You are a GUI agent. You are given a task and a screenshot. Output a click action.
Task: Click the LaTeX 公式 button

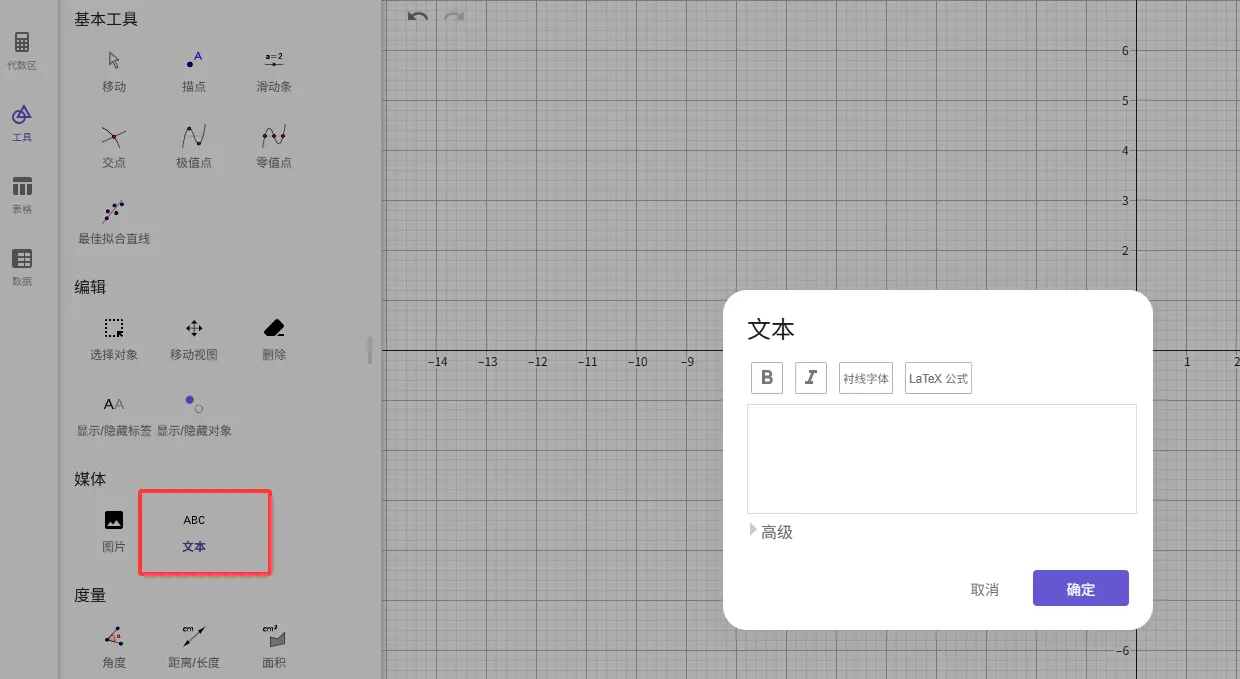click(938, 378)
